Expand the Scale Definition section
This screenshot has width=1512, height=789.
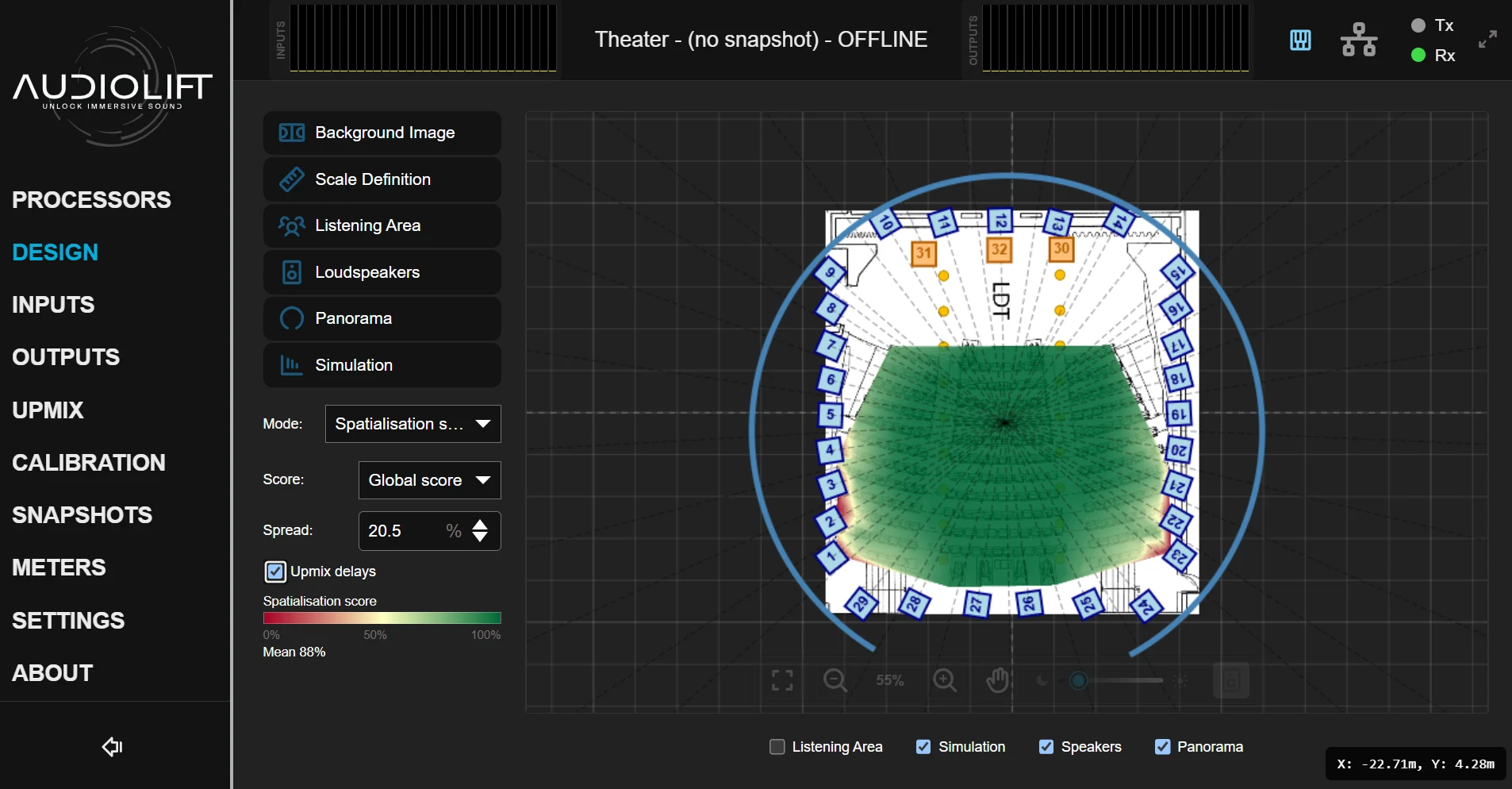tap(382, 179)
